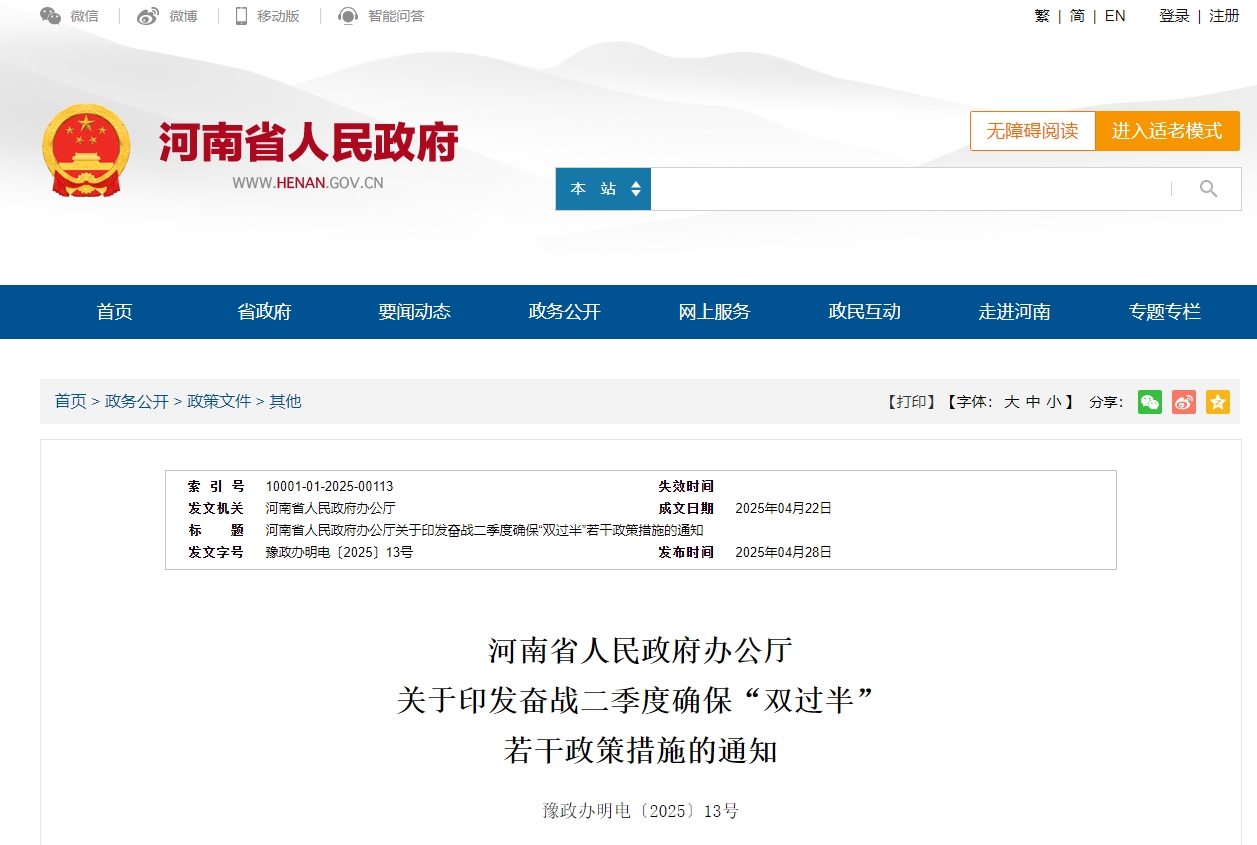The width and height of the screenshot is (1257, 845).
Task: Switch the site language to EN
Action: click(1116, 16)
